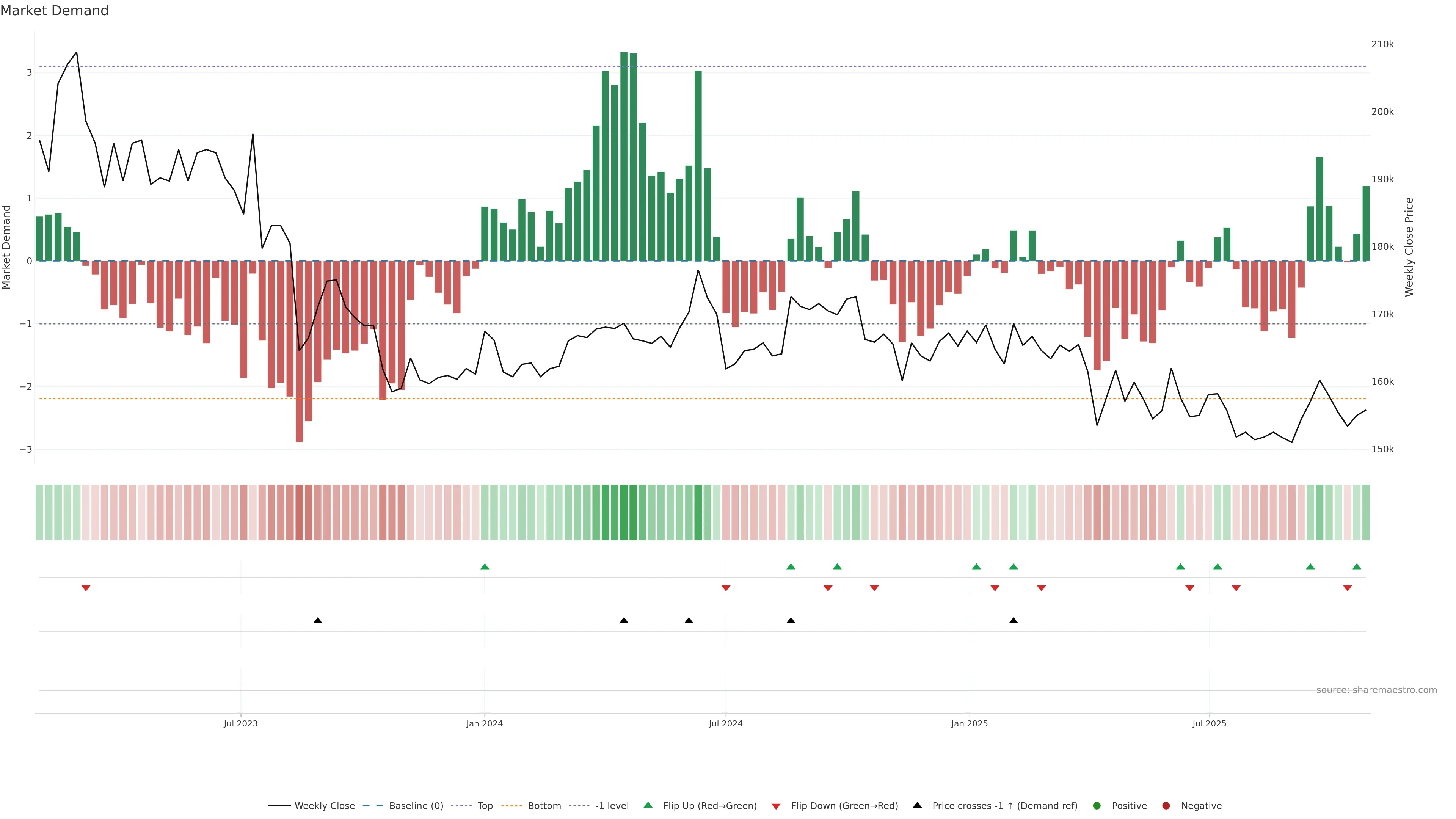Click green Flip Up triangle in legend
This screenshot has width=1456, height=819.
(x=648, y=805)
